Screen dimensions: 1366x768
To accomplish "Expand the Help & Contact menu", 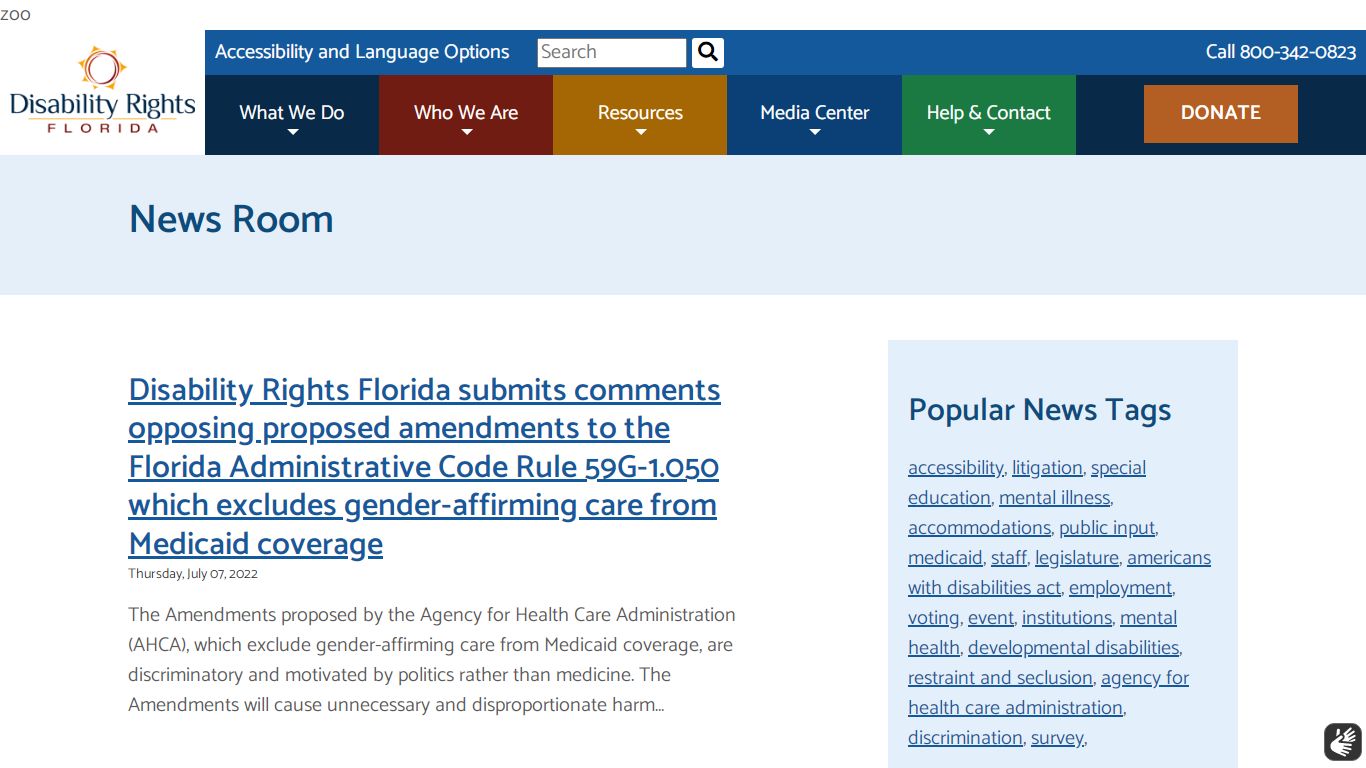I will tap(989, 115).
